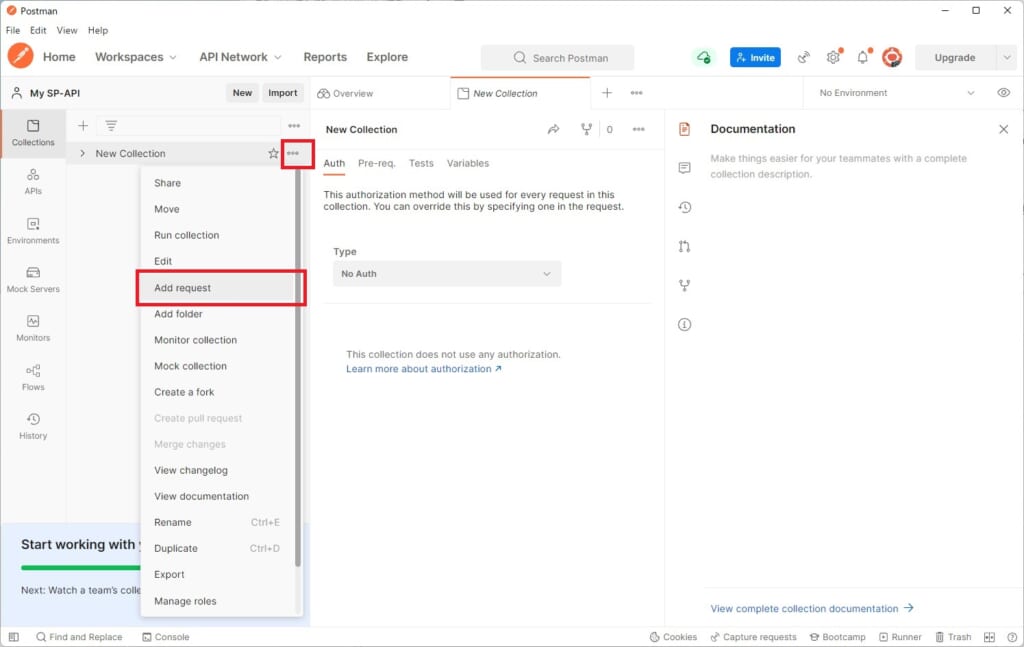Click the fork icon beside count 0
The image size is (1024, 647).
coord(586,129)
